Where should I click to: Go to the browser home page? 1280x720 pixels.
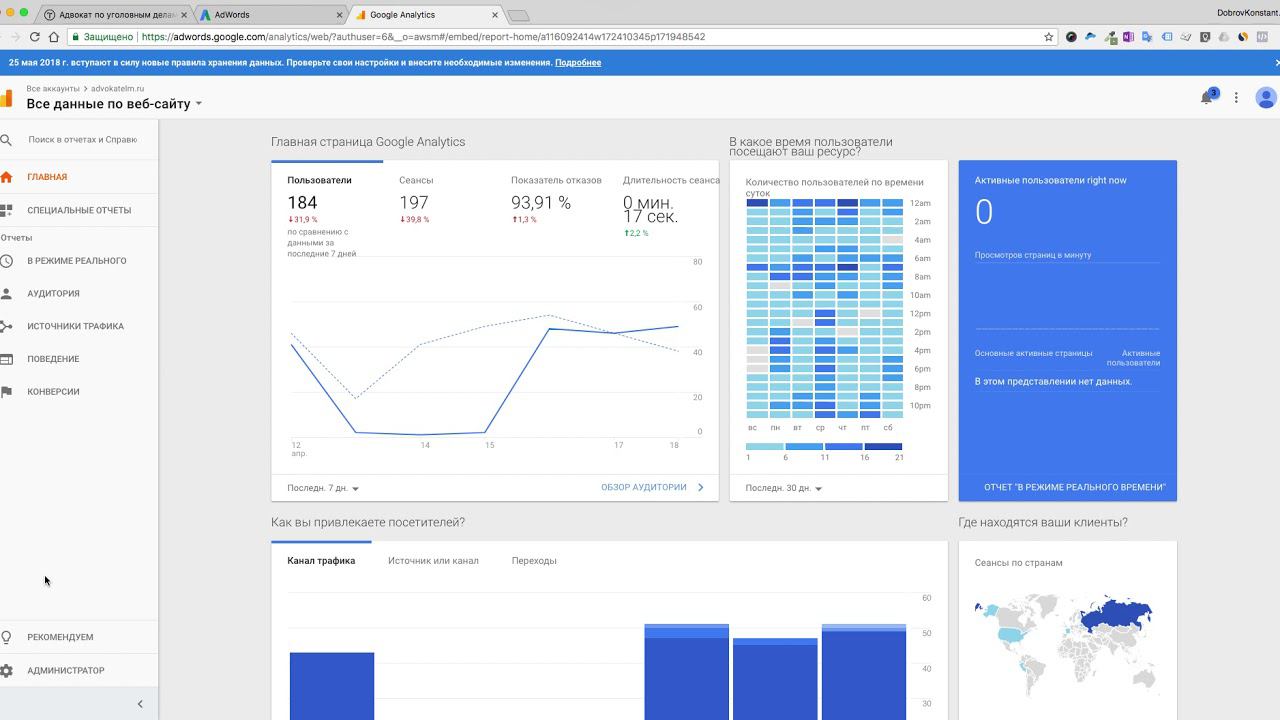click(x=54, y=37)
